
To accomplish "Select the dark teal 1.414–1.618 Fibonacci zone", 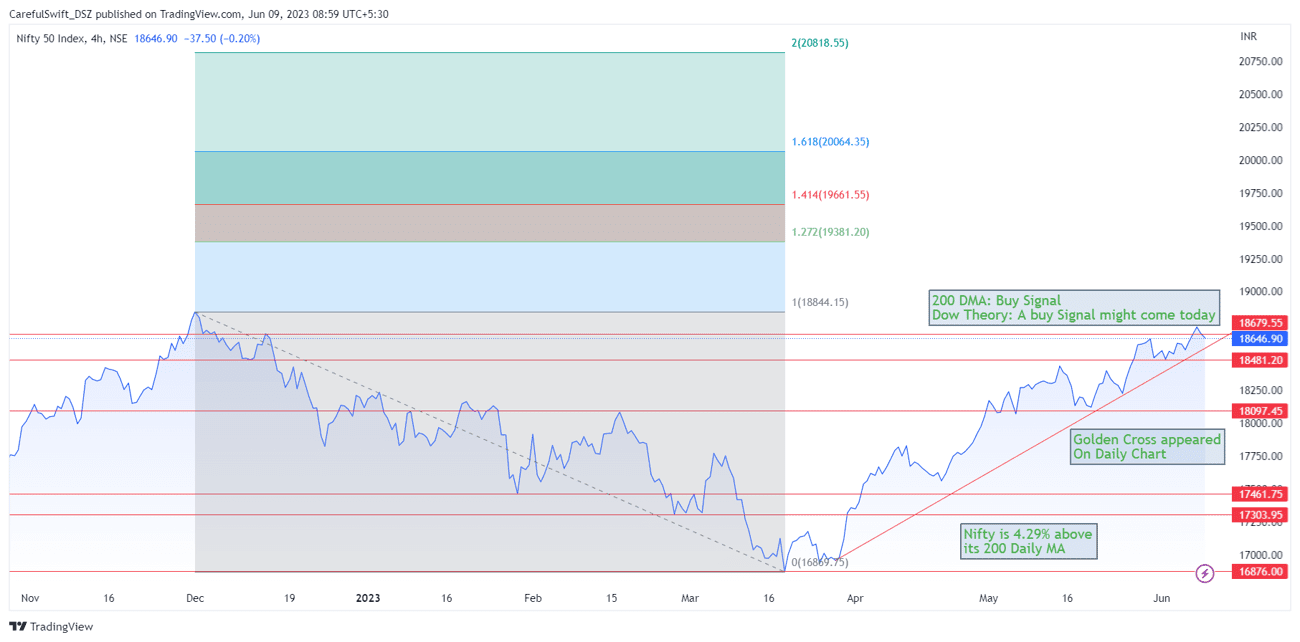I will coord(490,178).
